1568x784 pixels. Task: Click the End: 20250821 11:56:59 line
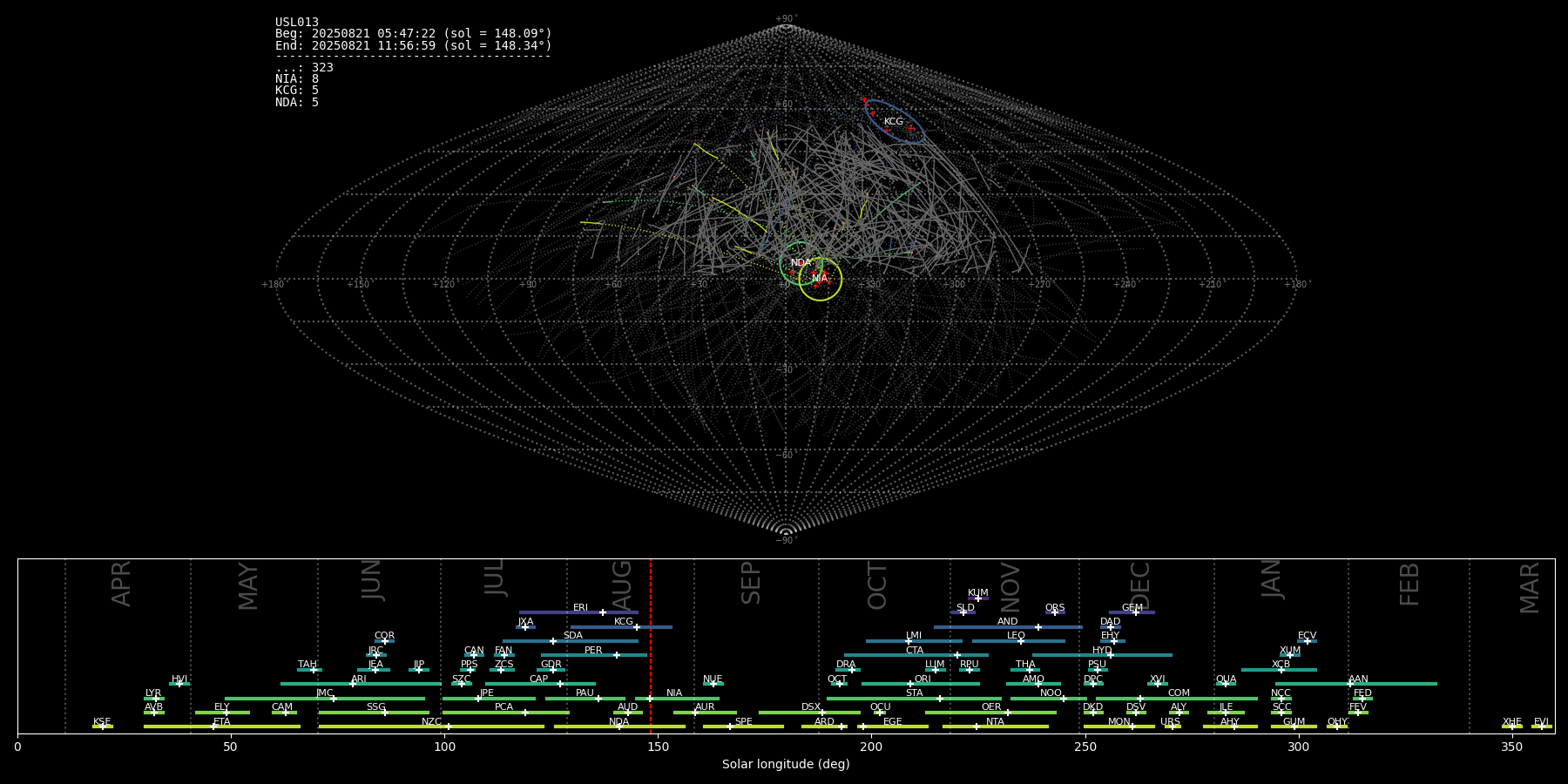414,45
